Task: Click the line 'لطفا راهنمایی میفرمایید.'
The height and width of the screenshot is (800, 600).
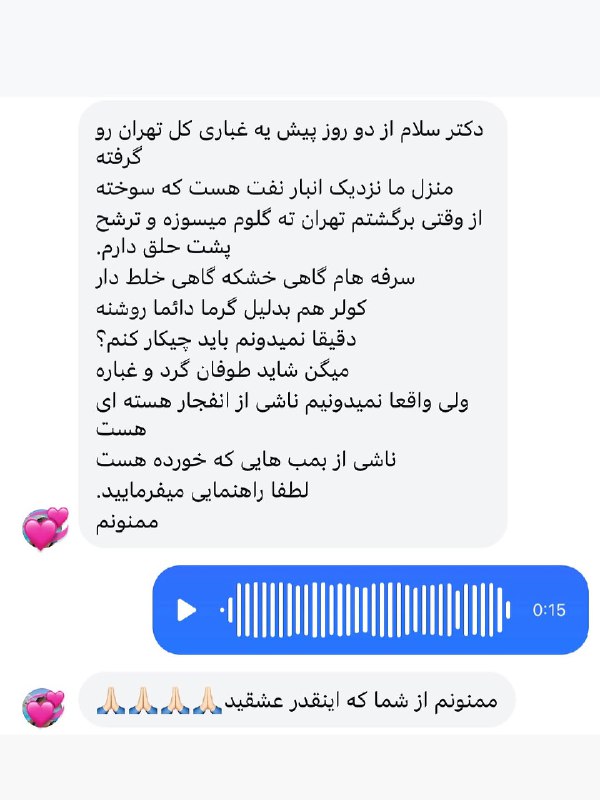Action: (202, 491)
